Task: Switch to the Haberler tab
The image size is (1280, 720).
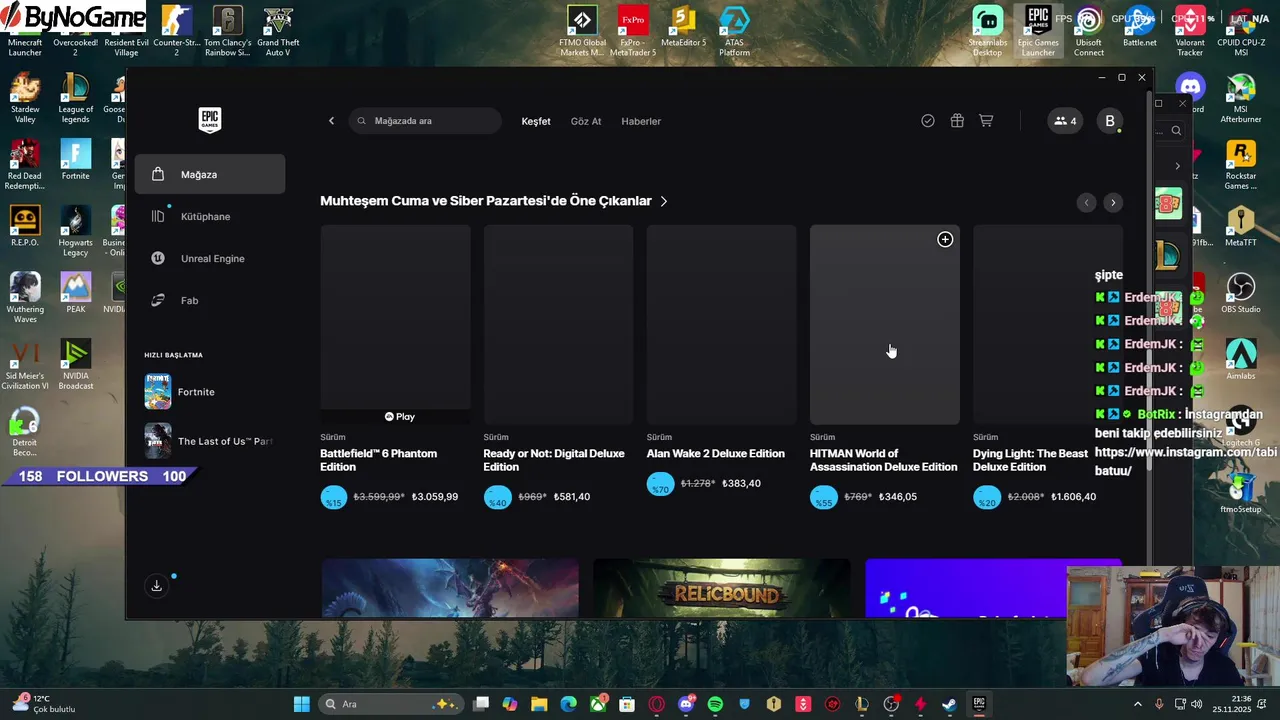Action: coord(641,121)
